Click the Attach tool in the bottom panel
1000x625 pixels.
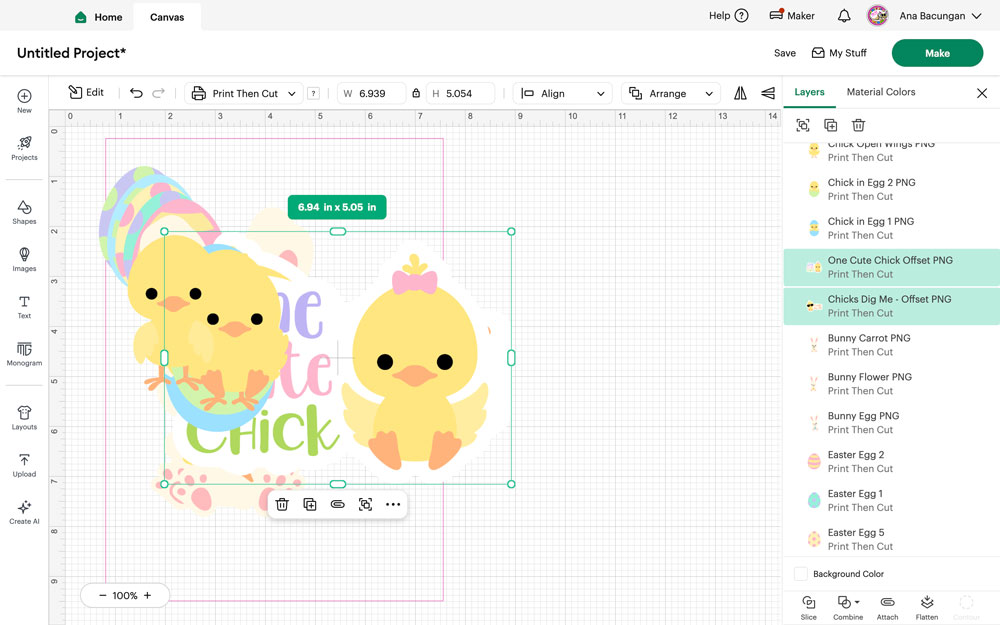pos(887,608)
